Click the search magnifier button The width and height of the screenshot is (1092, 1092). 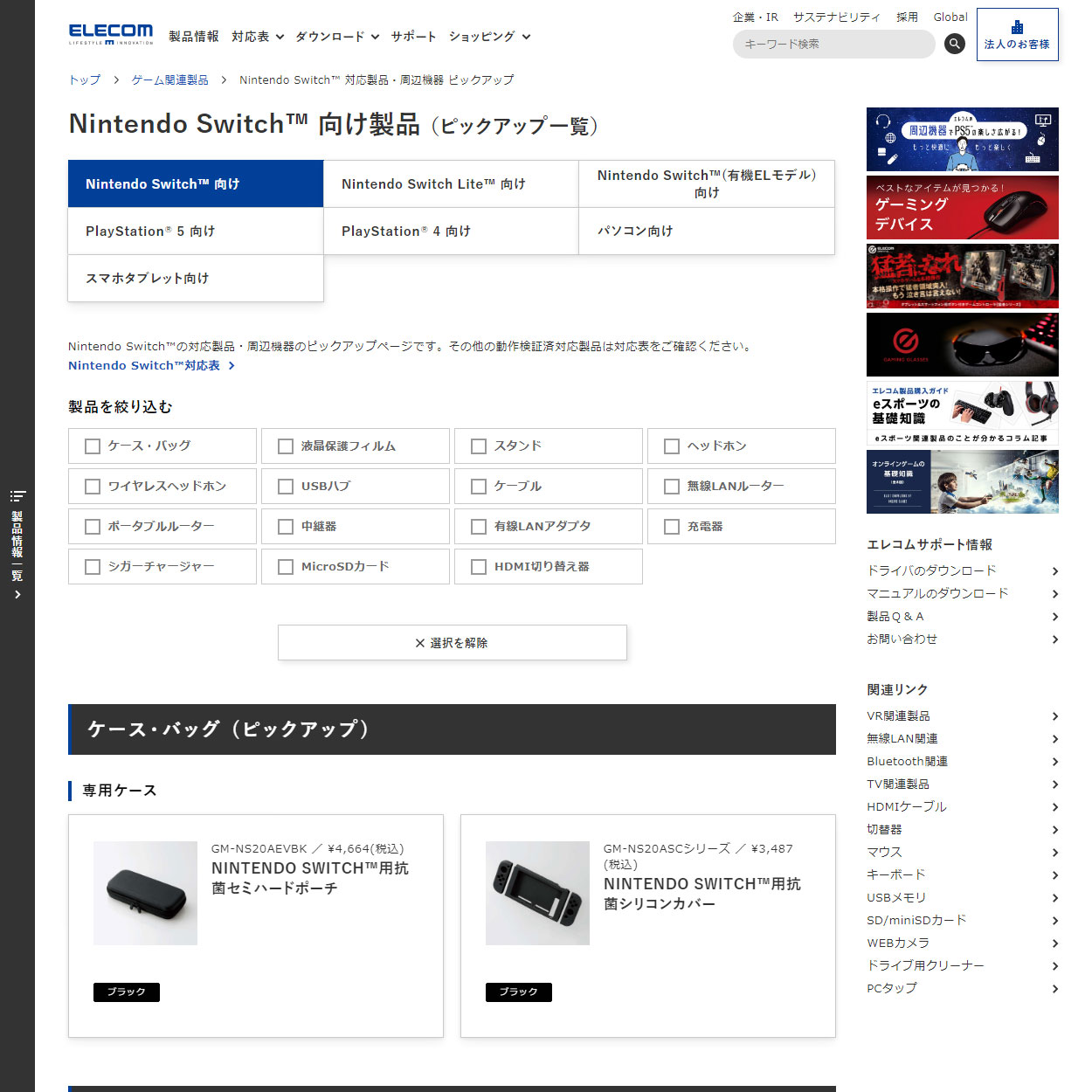tap(955, 44)
